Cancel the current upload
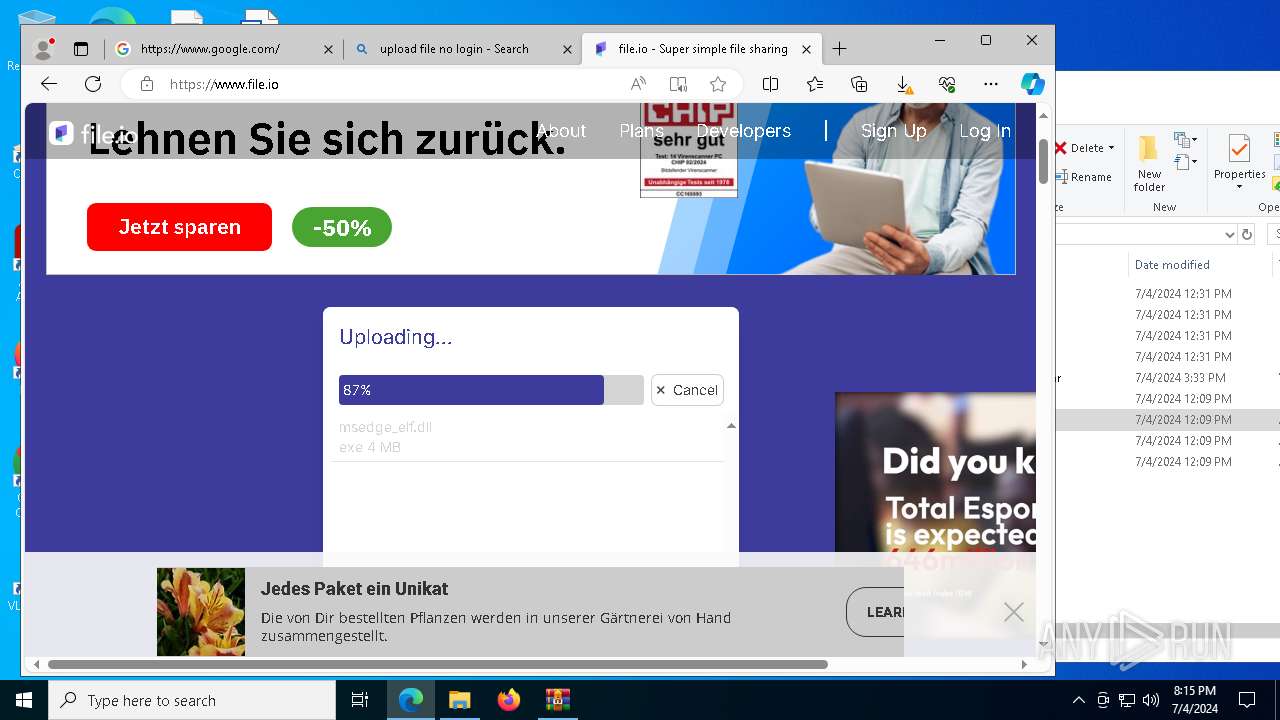Screen dimensions: 1280x720 pos(687,390)
